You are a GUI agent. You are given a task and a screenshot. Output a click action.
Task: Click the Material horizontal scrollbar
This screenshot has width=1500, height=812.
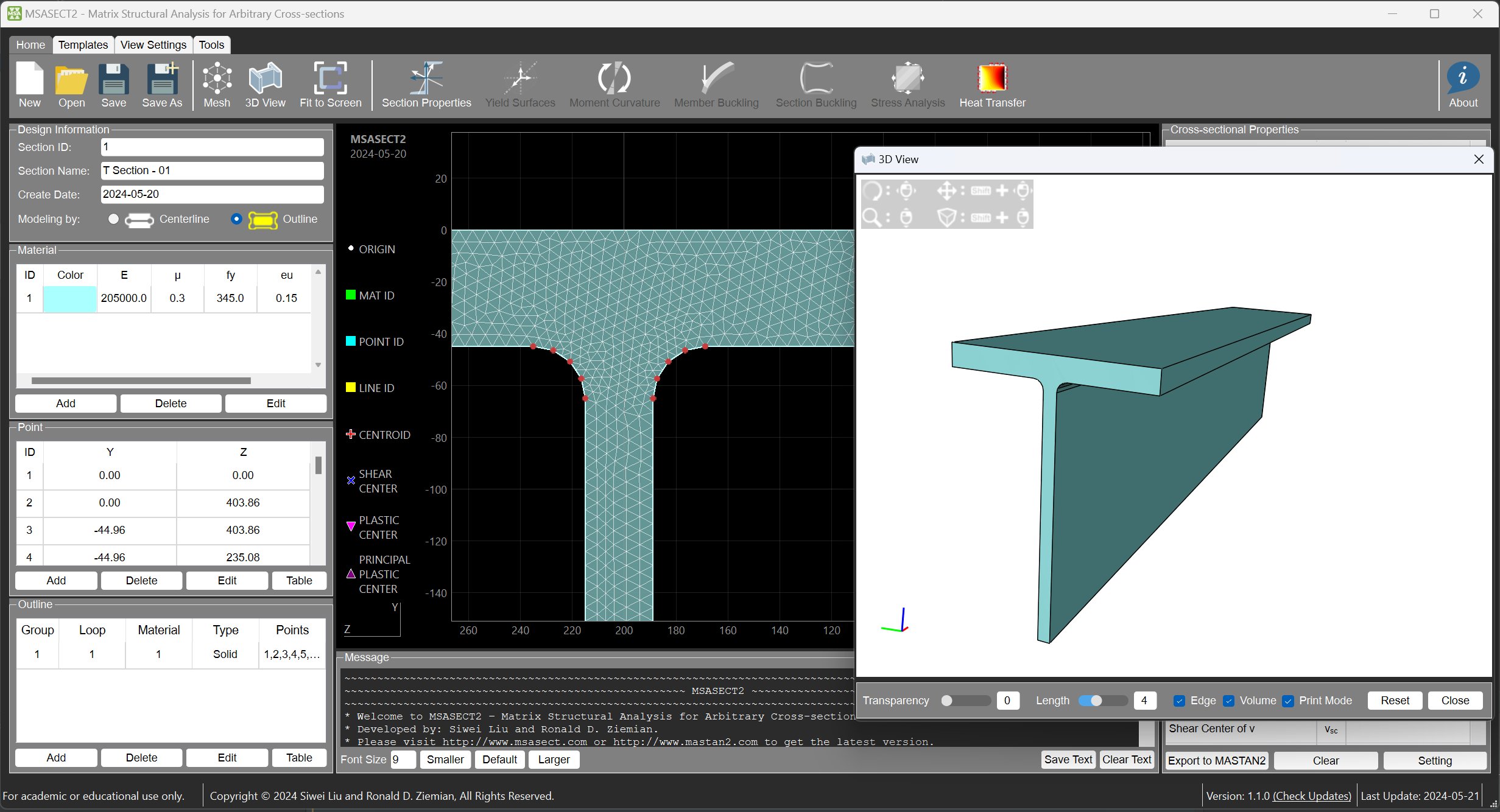coord(141,381)
